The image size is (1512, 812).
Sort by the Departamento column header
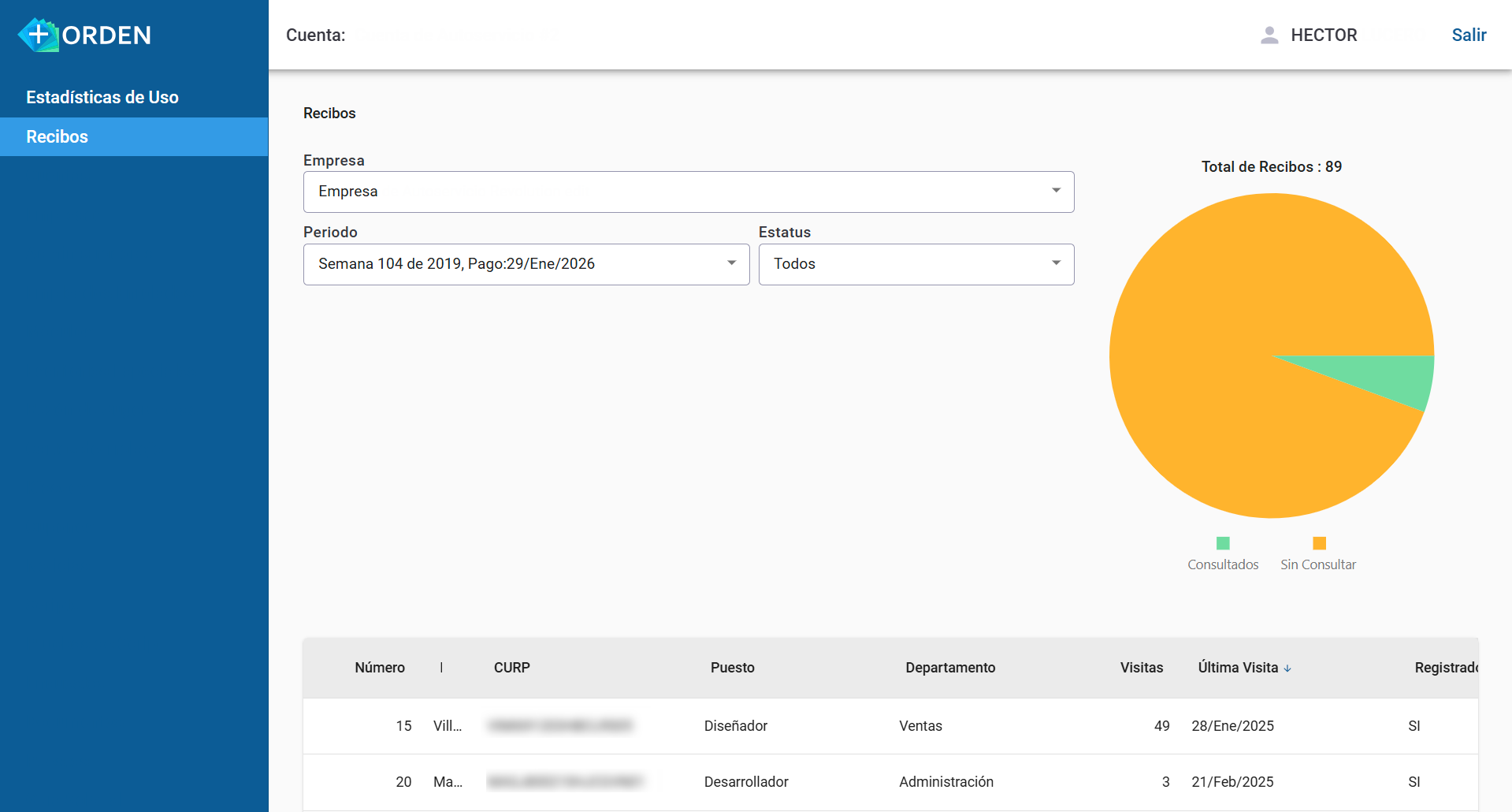pyautogui.click(x=949, y=668)
